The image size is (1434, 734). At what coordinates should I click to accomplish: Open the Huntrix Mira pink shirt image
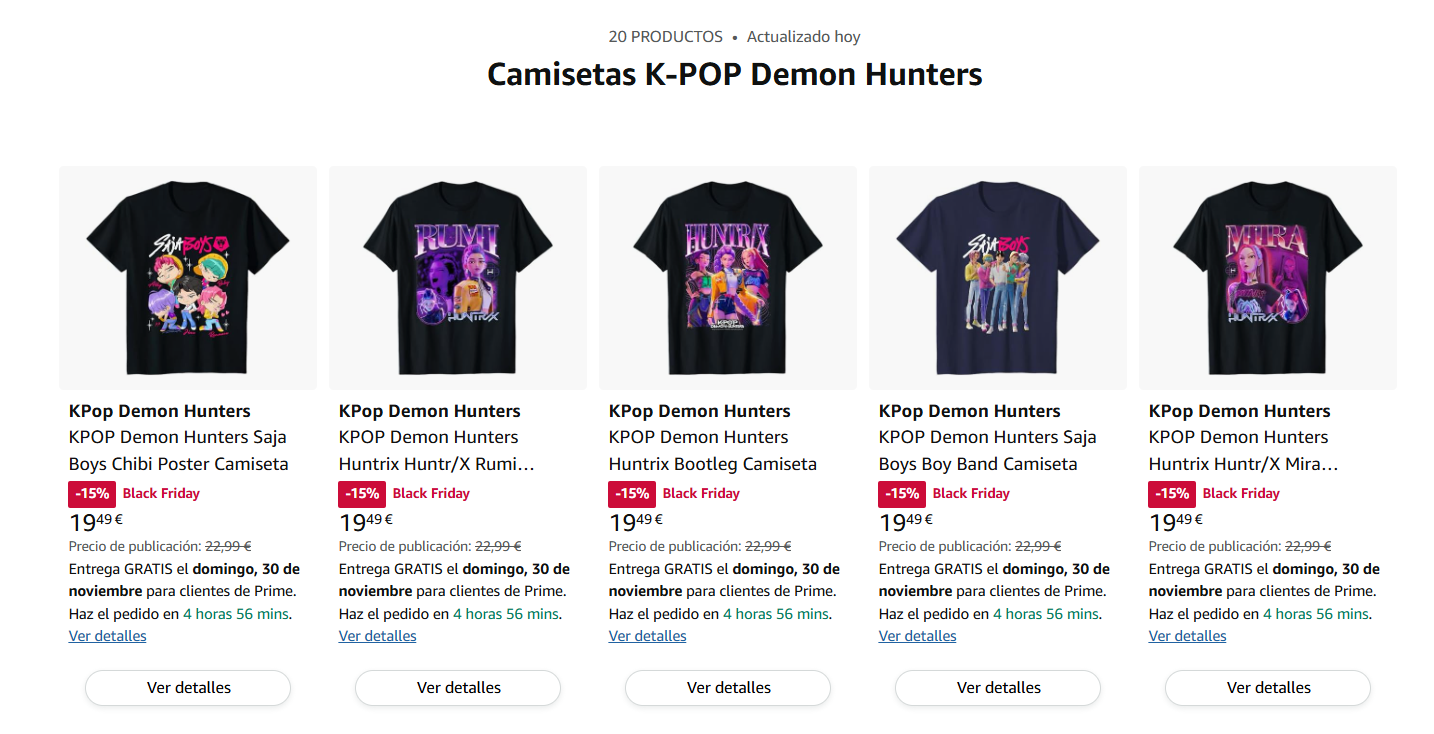coord(1268,278)
